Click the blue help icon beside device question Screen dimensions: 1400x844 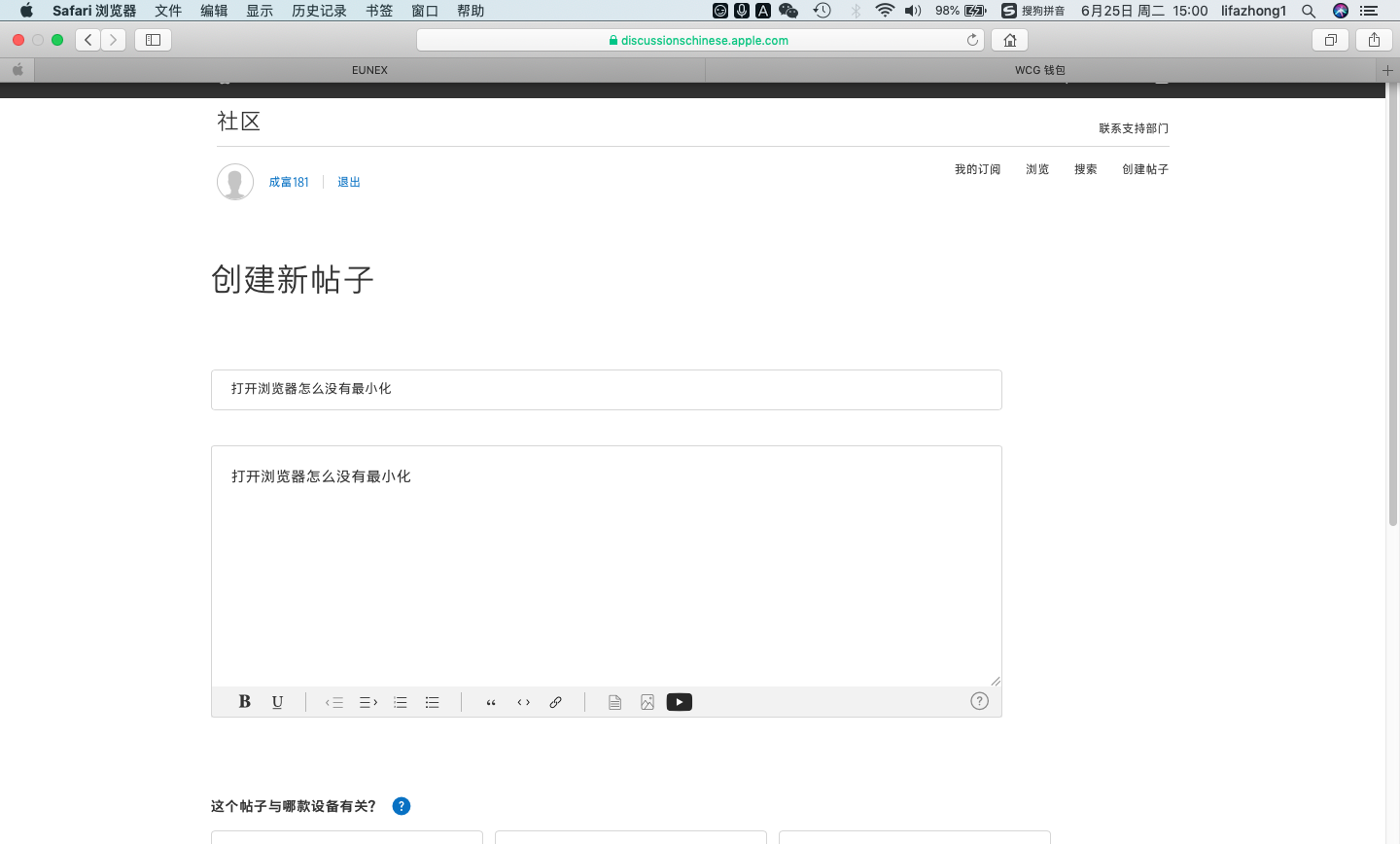pos(402,806)
